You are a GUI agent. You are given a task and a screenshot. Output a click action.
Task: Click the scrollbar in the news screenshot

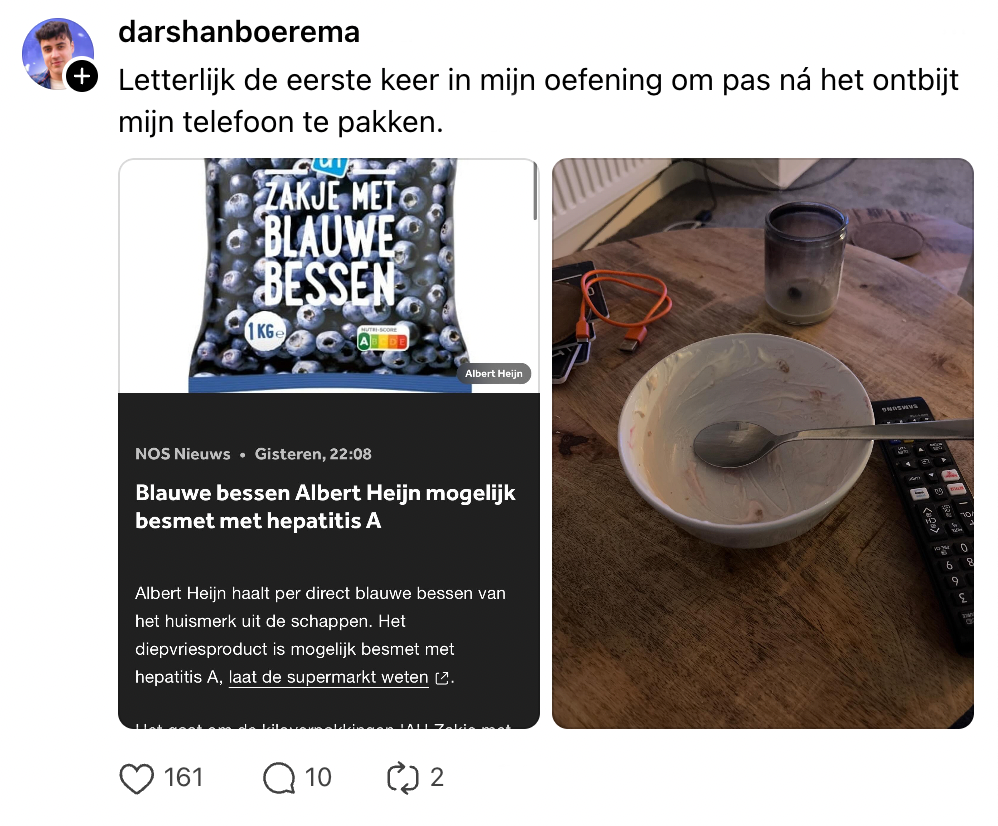(535, 190)
